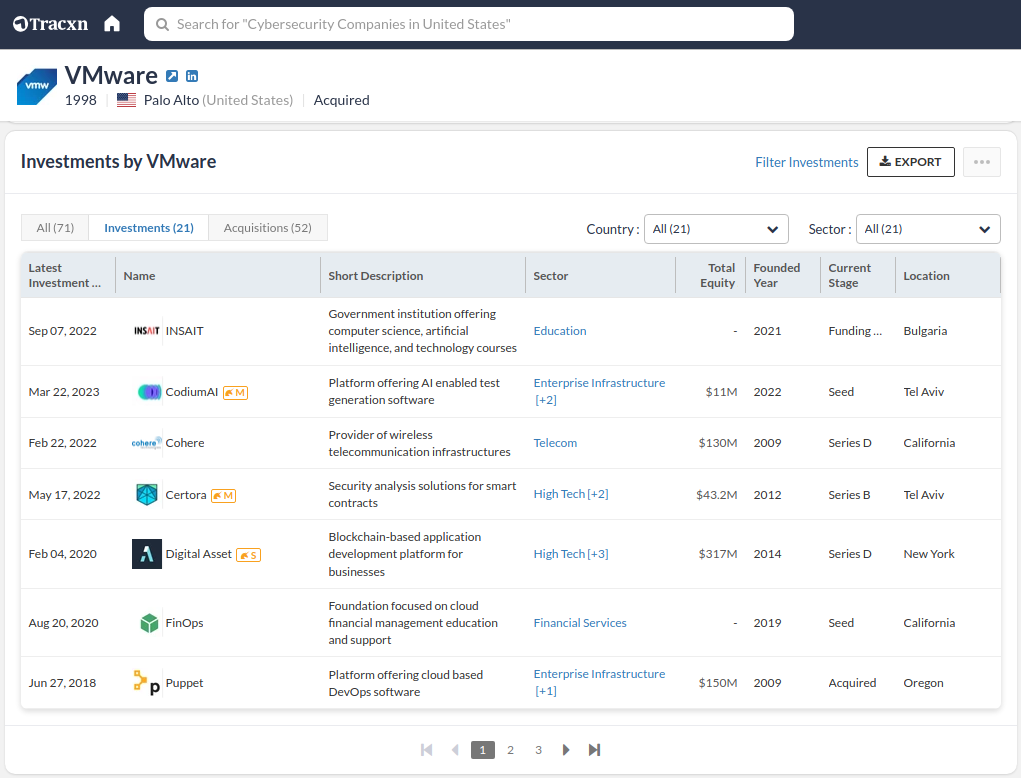The height and width of the screenshot is (778, 1021).
Task: Switch to the All (71) tab
Action: (x=55, y=228)
